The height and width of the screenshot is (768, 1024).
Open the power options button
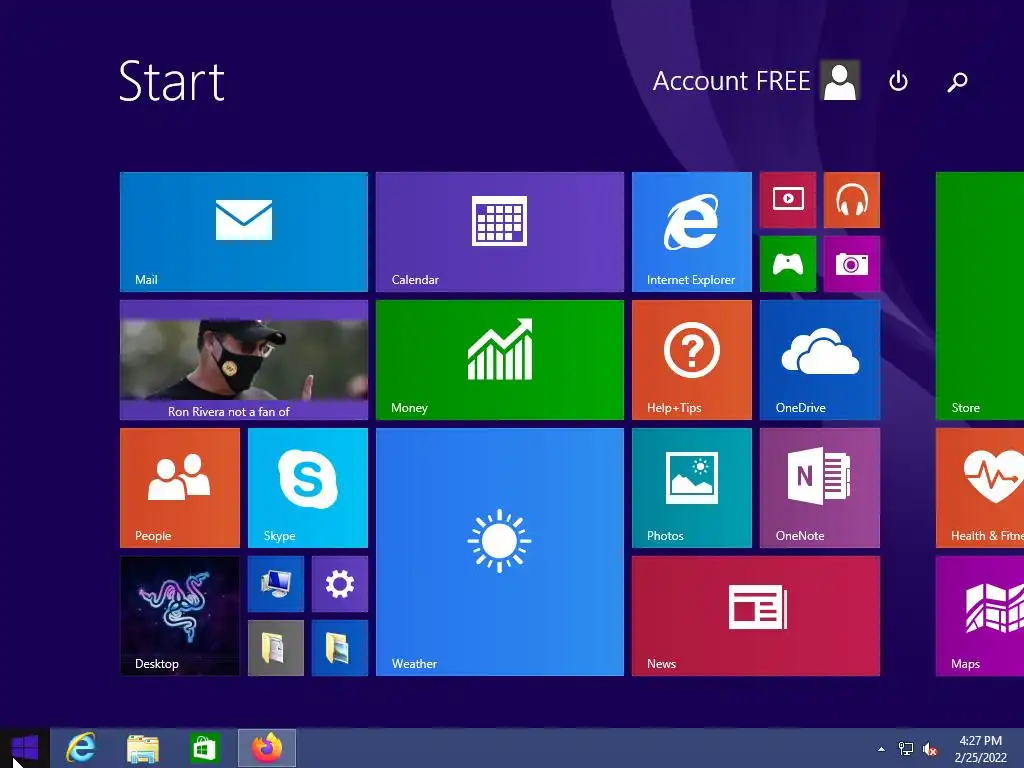899,81
